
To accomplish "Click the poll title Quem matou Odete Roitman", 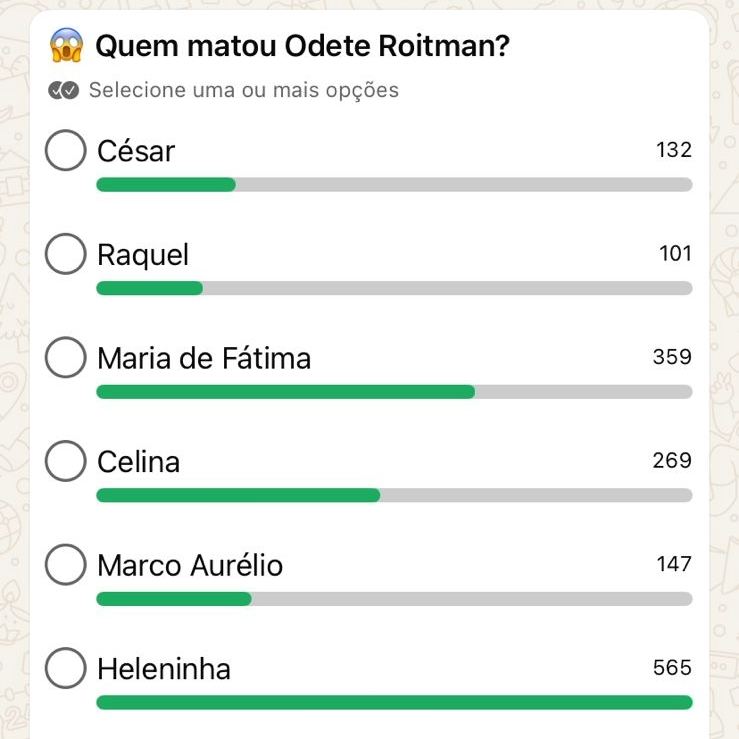I will tap(302, 46).
